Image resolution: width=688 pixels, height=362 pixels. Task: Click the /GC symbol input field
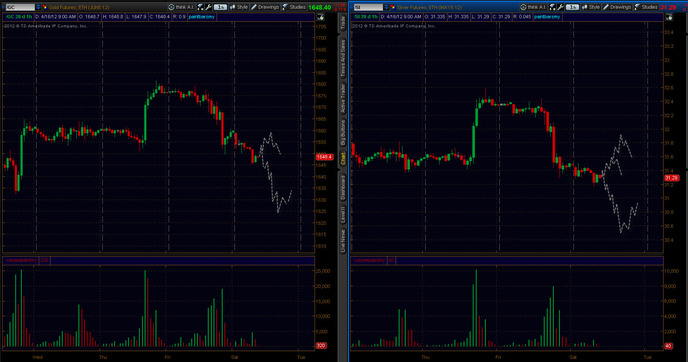(20, 7)
